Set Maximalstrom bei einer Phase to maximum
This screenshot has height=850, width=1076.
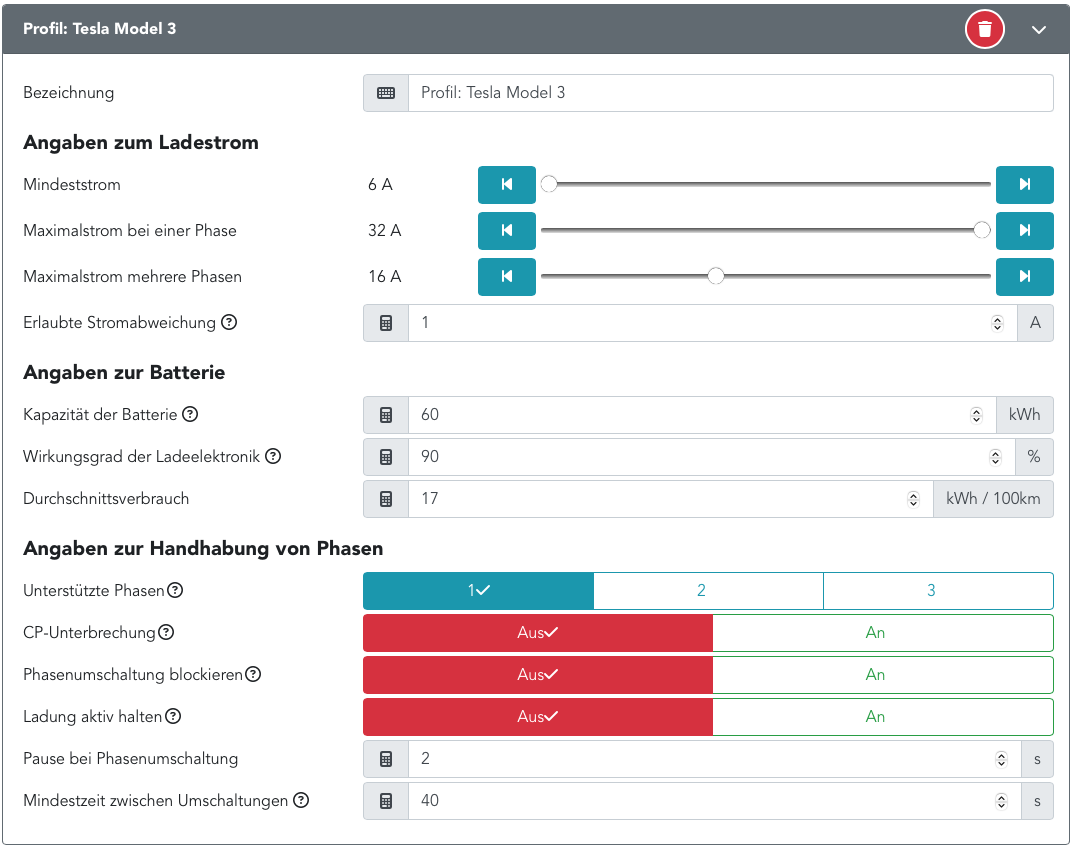[1025, 231]
